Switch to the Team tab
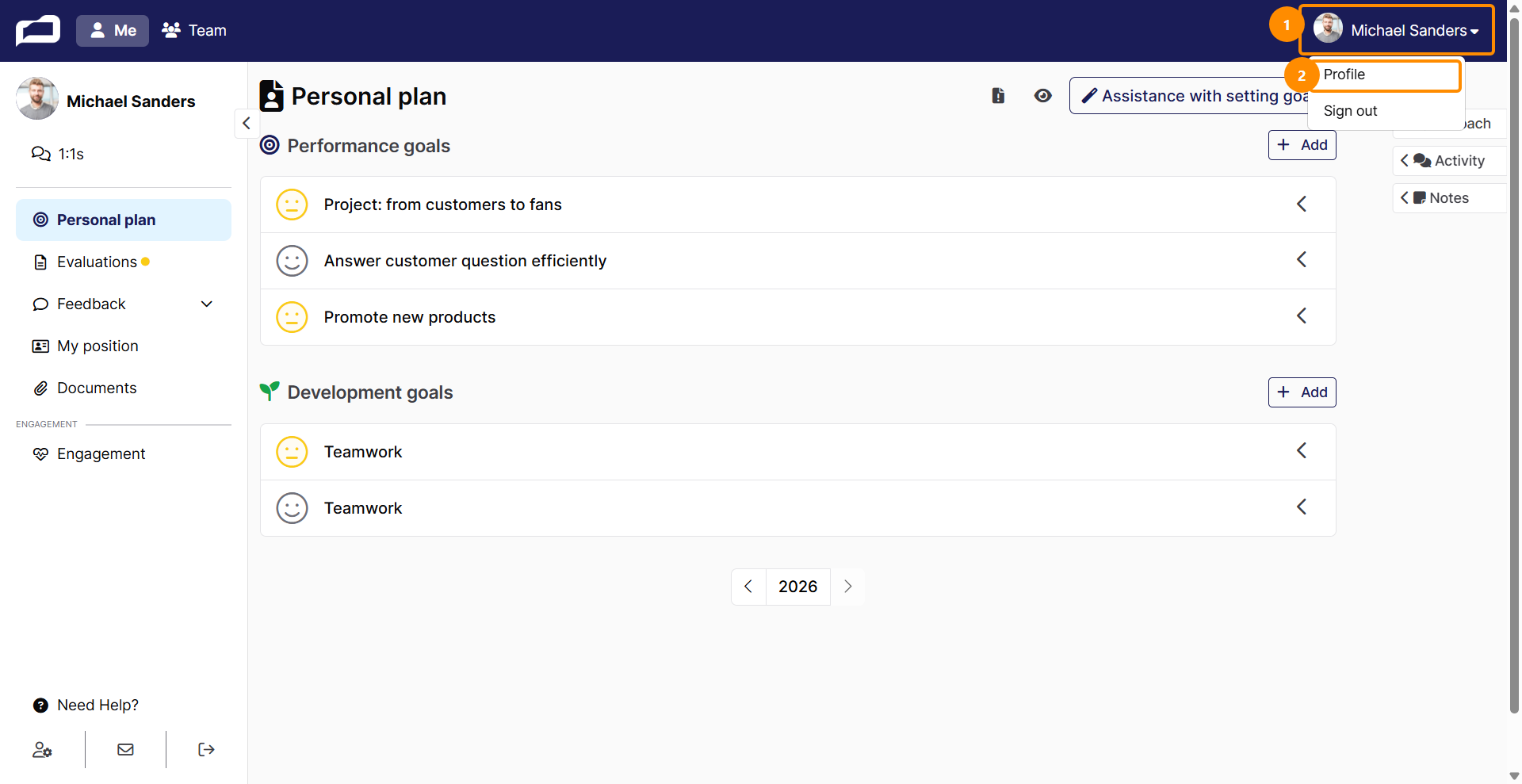Screen dimensions: 1522x784 point(194,30)
